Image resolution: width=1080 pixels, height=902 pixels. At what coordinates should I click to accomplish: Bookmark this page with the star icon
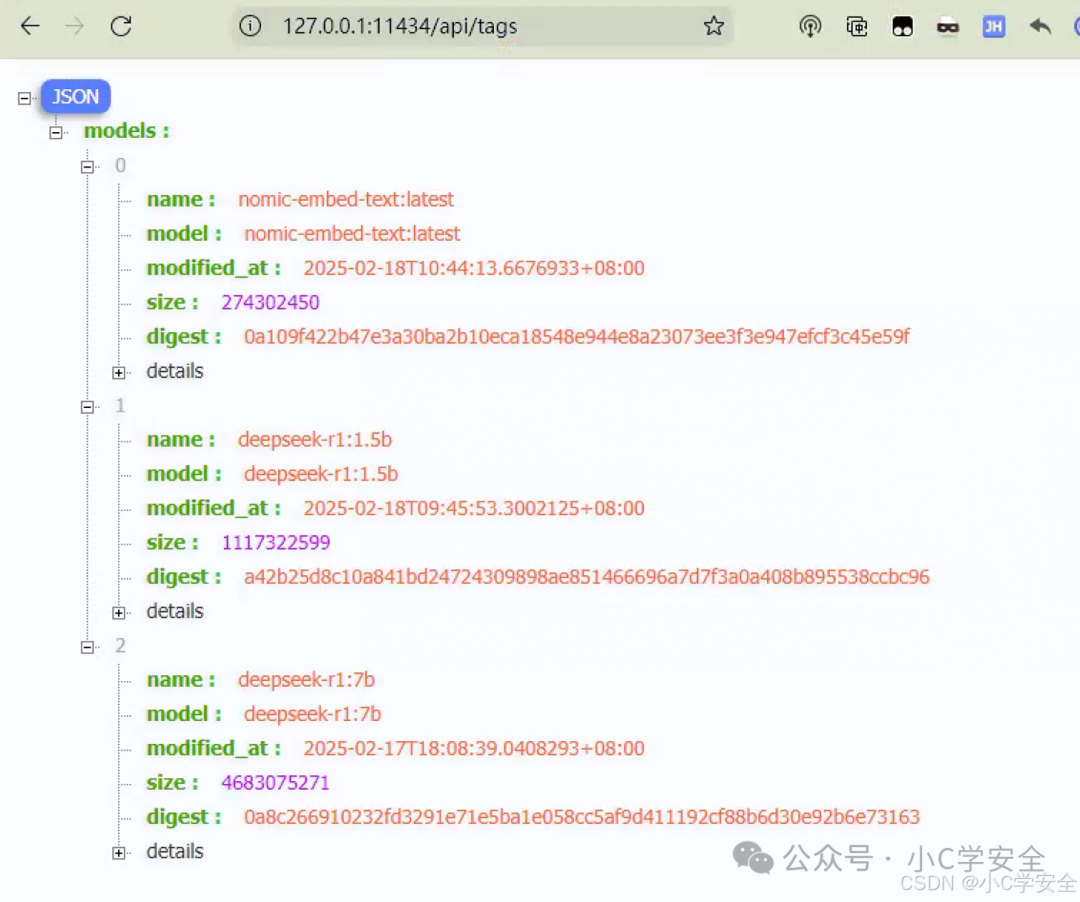(714, 26)
